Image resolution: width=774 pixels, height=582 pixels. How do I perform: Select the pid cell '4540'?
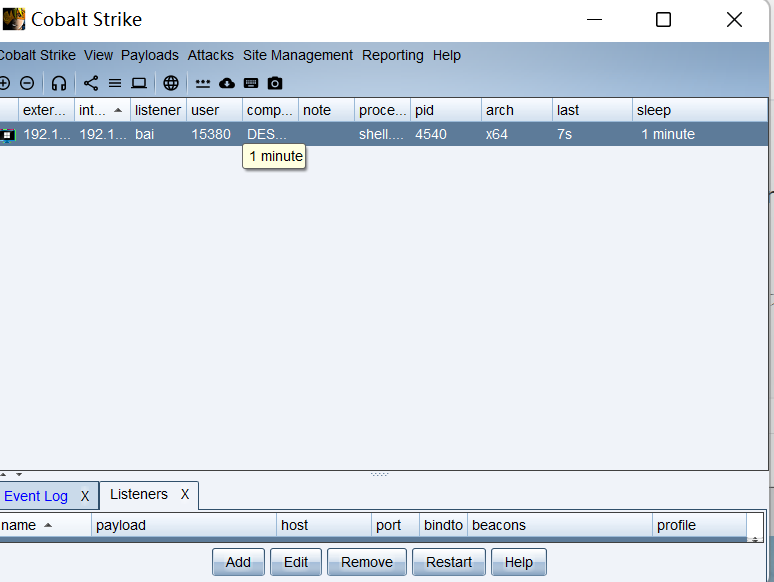pos(446,134)
